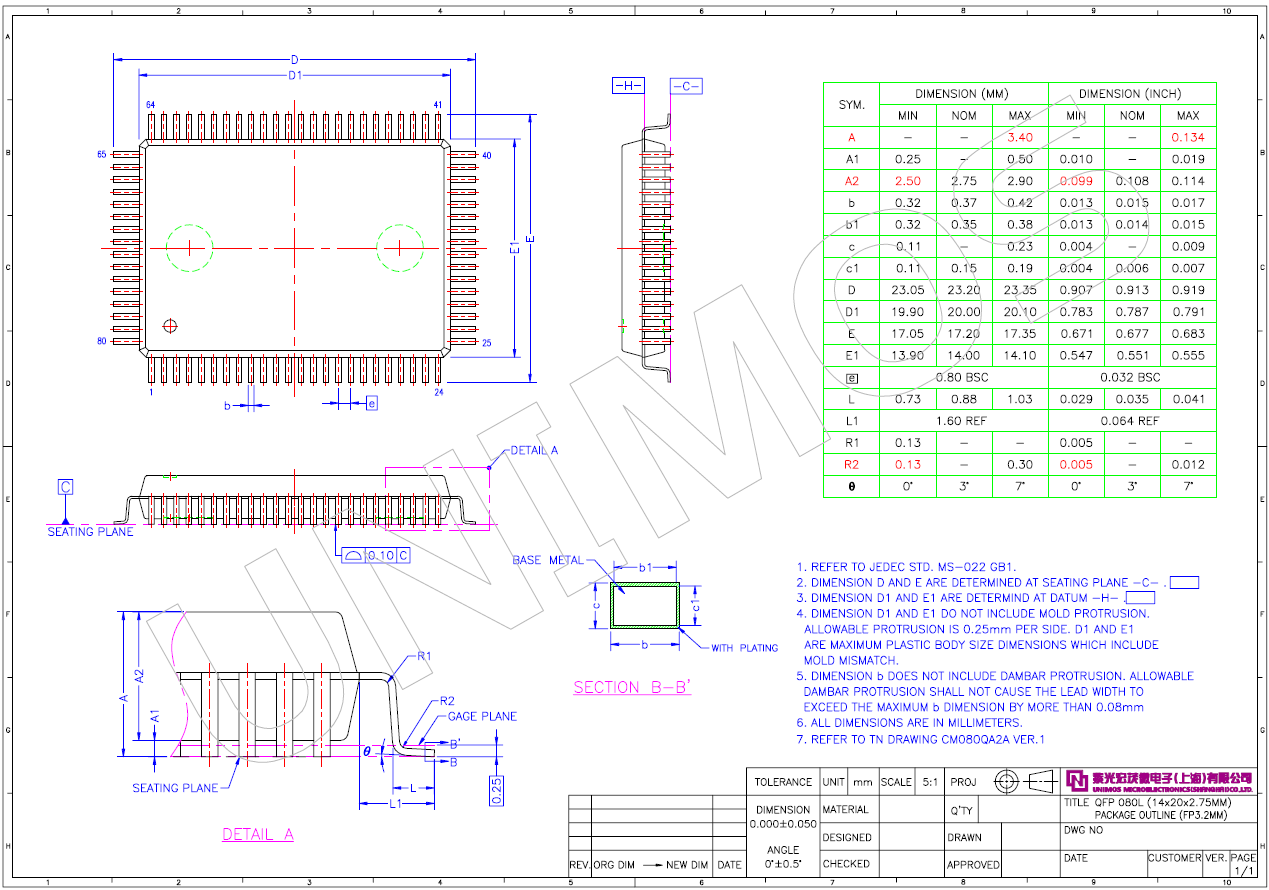This screenshot has height=890, width=1269.
Task: Click the SECTION B-B' underlined label
Action: 632,687
